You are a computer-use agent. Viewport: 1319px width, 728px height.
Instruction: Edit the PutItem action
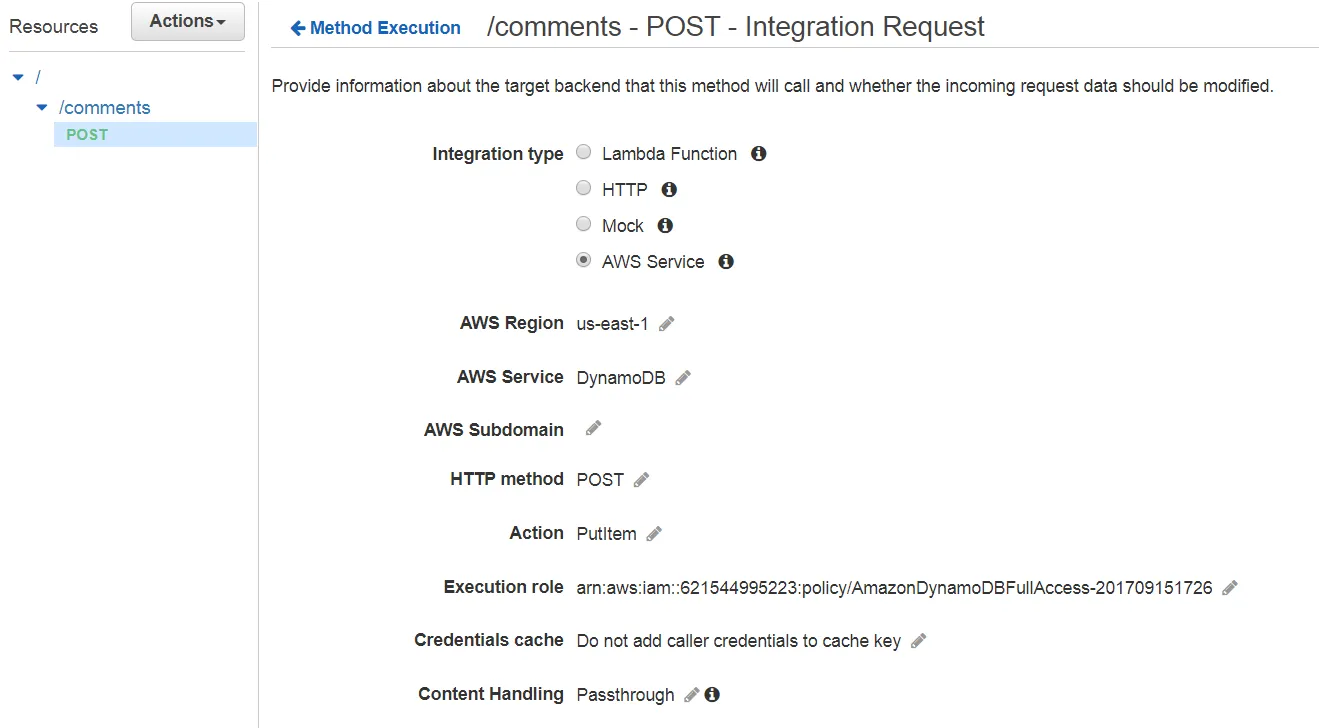click(654, 534)
